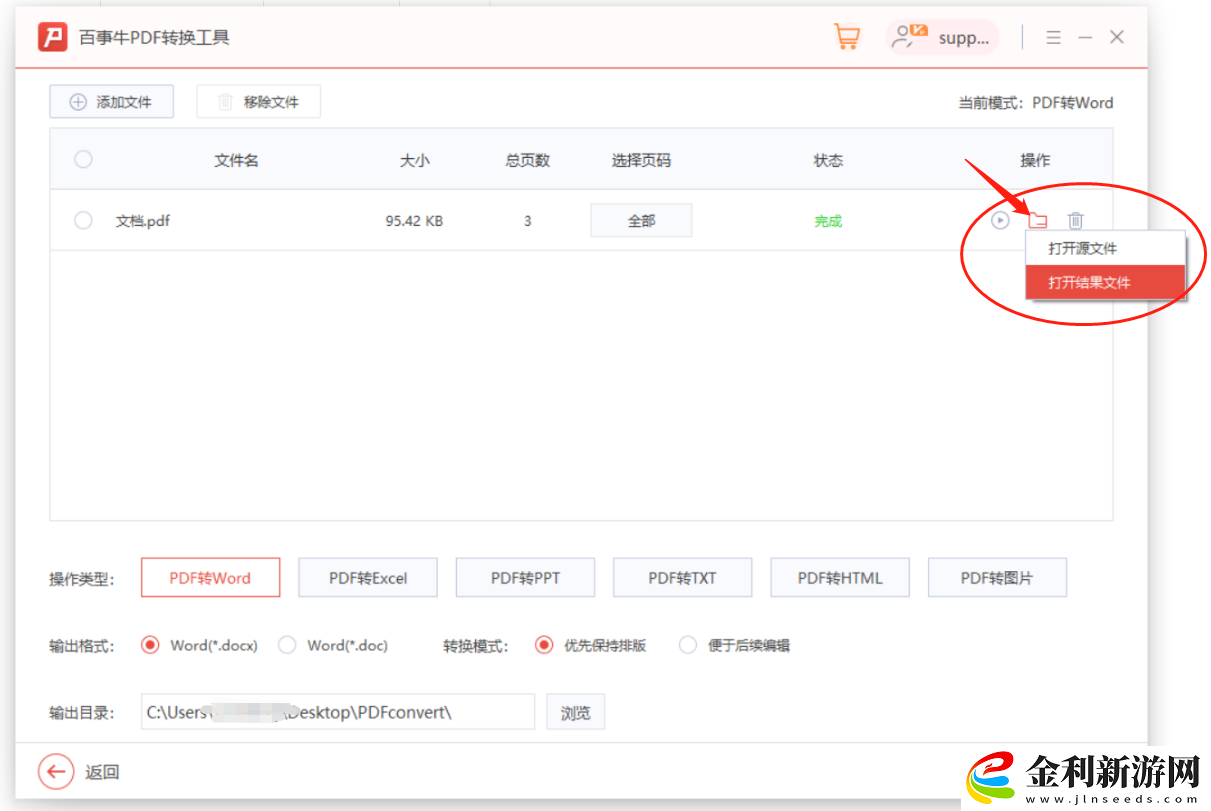Image resolution: width=1211 pixels, height=811 pixels.
Task: Click the 移除文件 button
Action: [x=258, y=102]
